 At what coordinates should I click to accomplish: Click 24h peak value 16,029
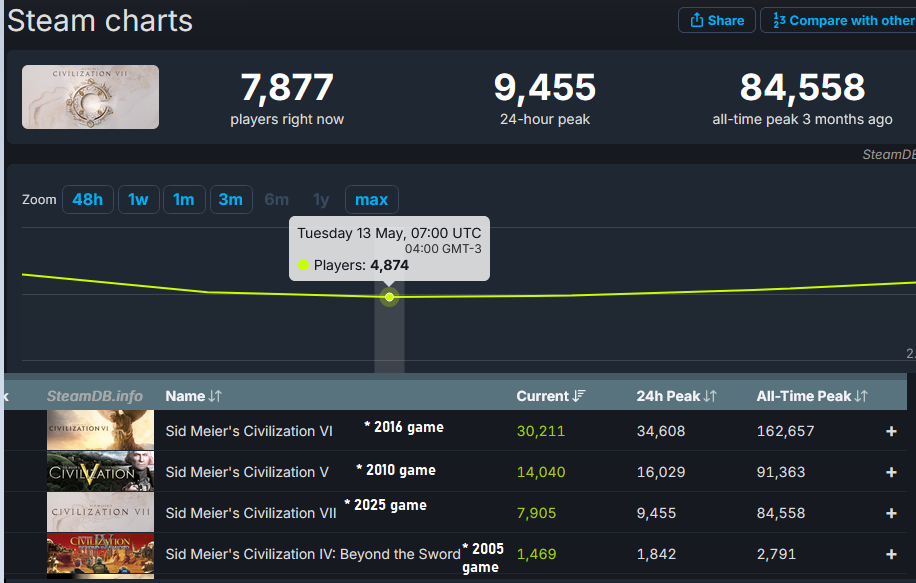tap(661, 472)
